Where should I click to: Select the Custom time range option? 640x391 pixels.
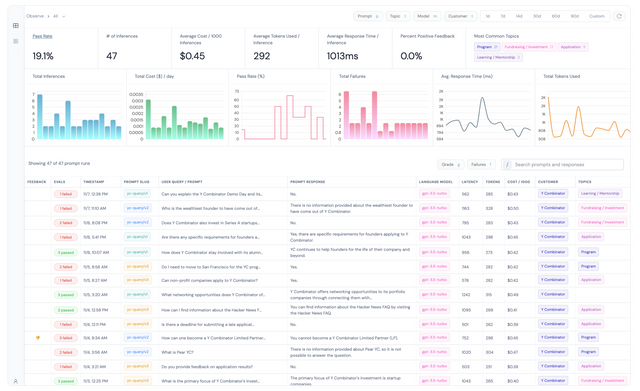tap(597, 16)
